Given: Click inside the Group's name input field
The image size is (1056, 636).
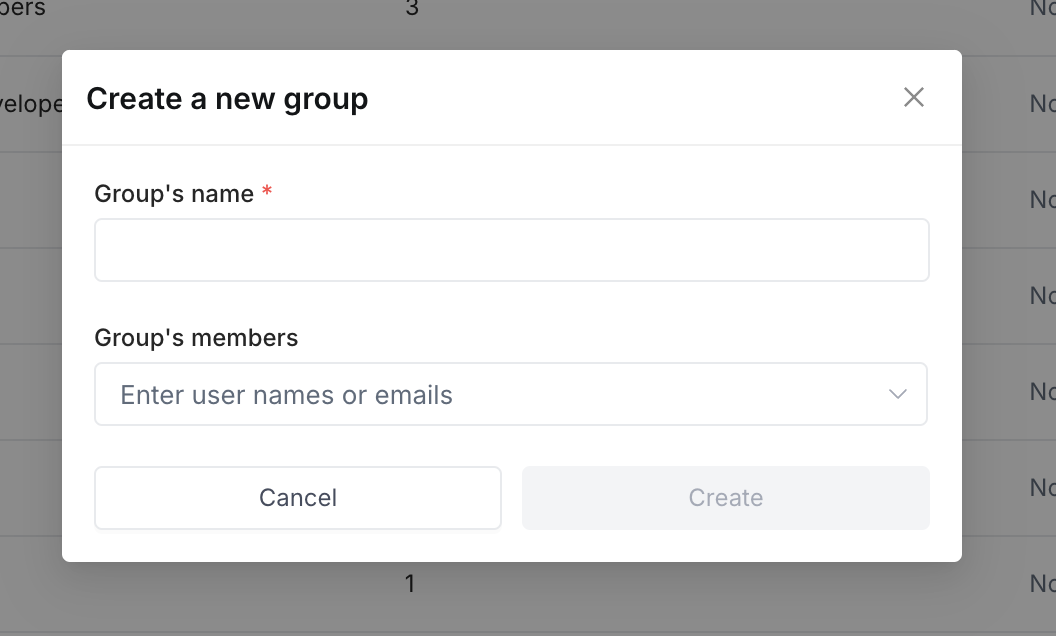Looking at the screenshot, I should 511,249.
